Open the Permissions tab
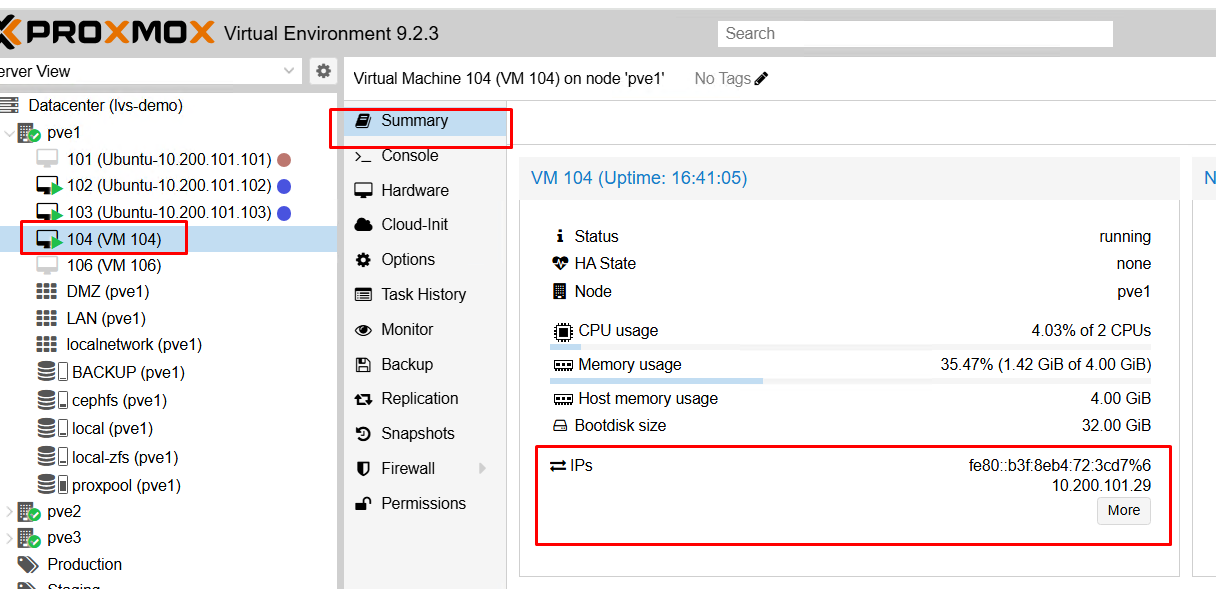The height and width of the screenshot is (589, 1216). (x=425, y=503)
